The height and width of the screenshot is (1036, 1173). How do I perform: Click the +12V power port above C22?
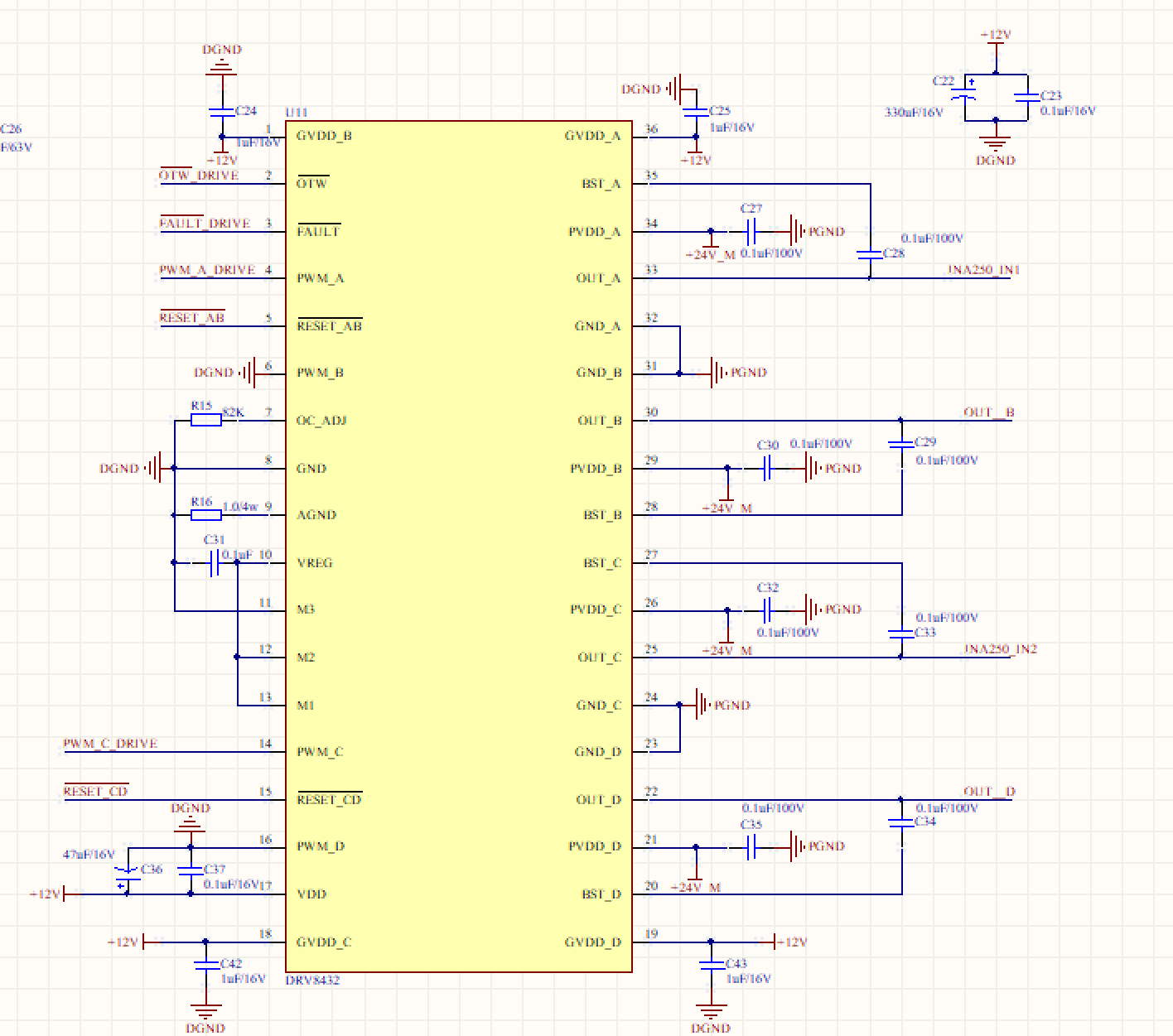pyautogui.click(x=996, y=44)
